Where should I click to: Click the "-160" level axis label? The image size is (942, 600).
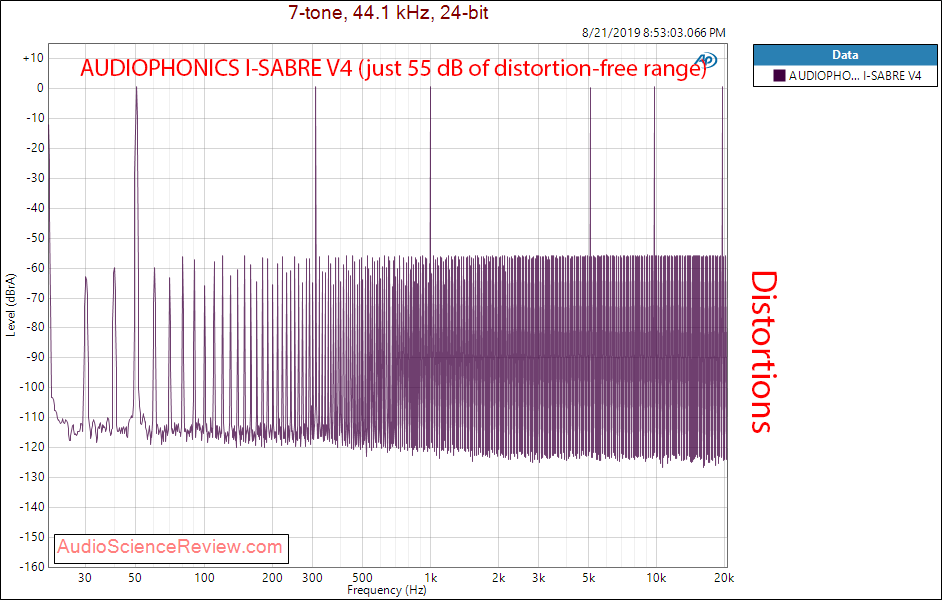[31, 566]
